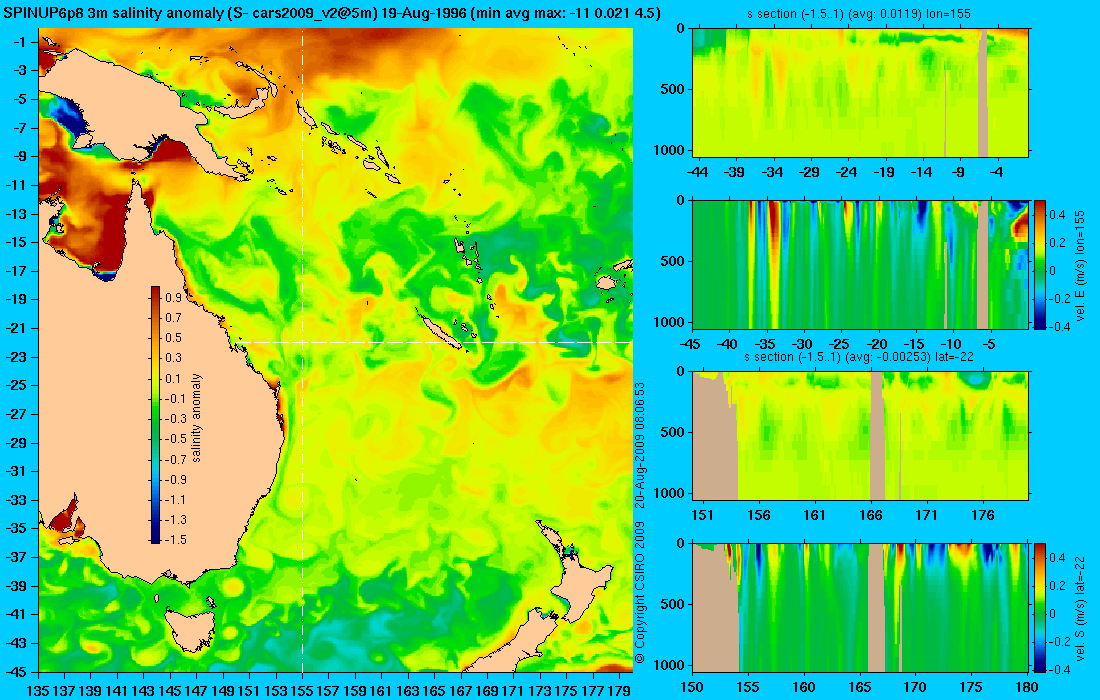Viewport: 1100px width, 700px height.
Task: Click latitude label -1 on the main map axis
Action: pos(20,42)
